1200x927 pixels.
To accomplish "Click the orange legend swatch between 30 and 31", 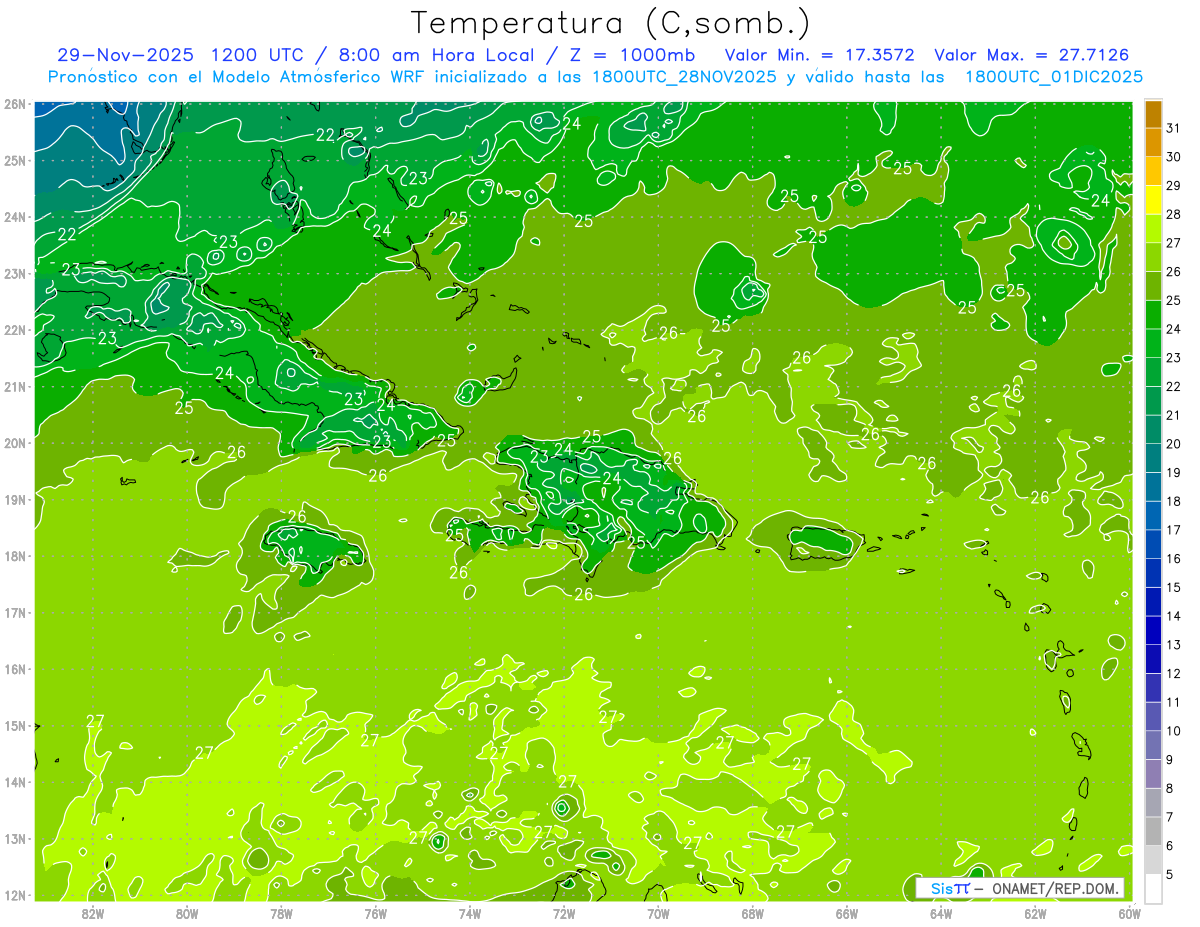I will (x=1153, y=143).
